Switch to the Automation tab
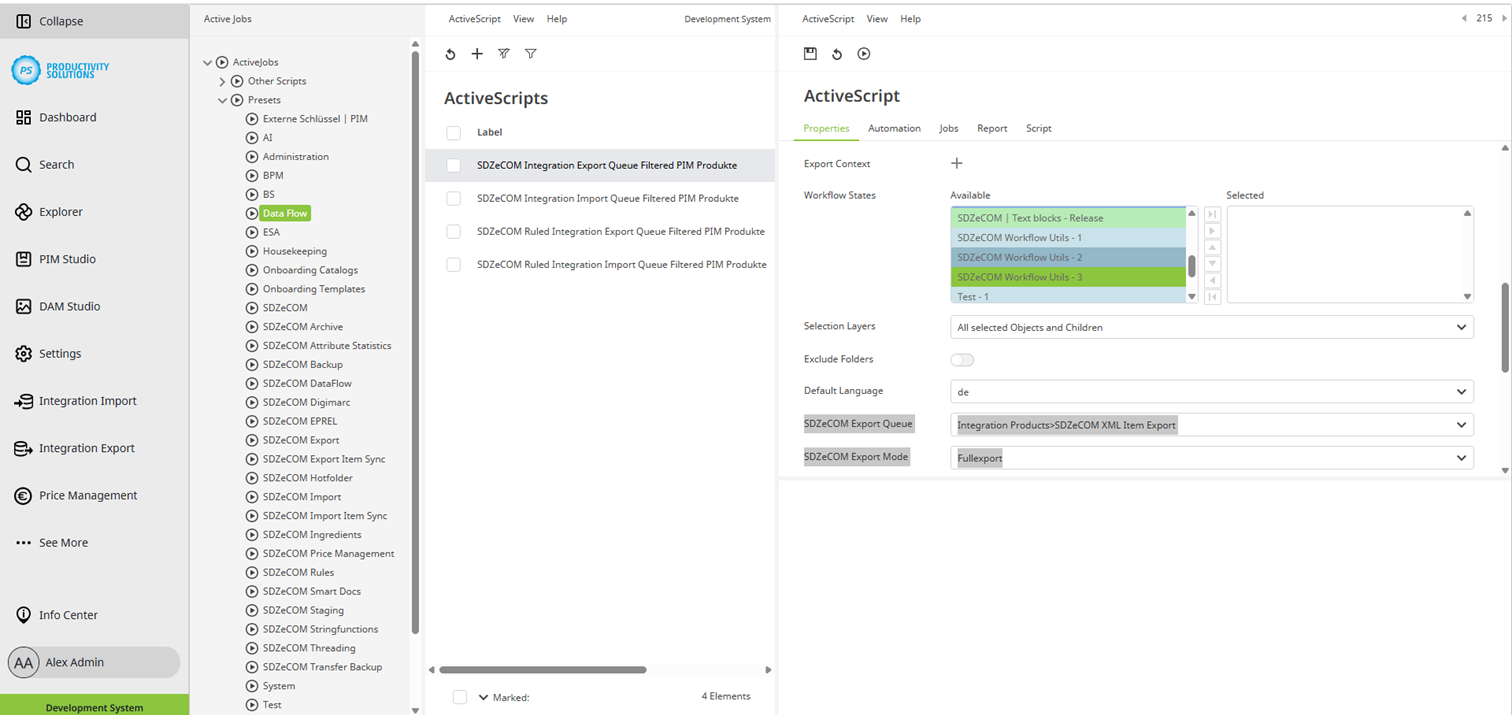1512x715 pixels. pyautogui.click(x=894, y=128)
